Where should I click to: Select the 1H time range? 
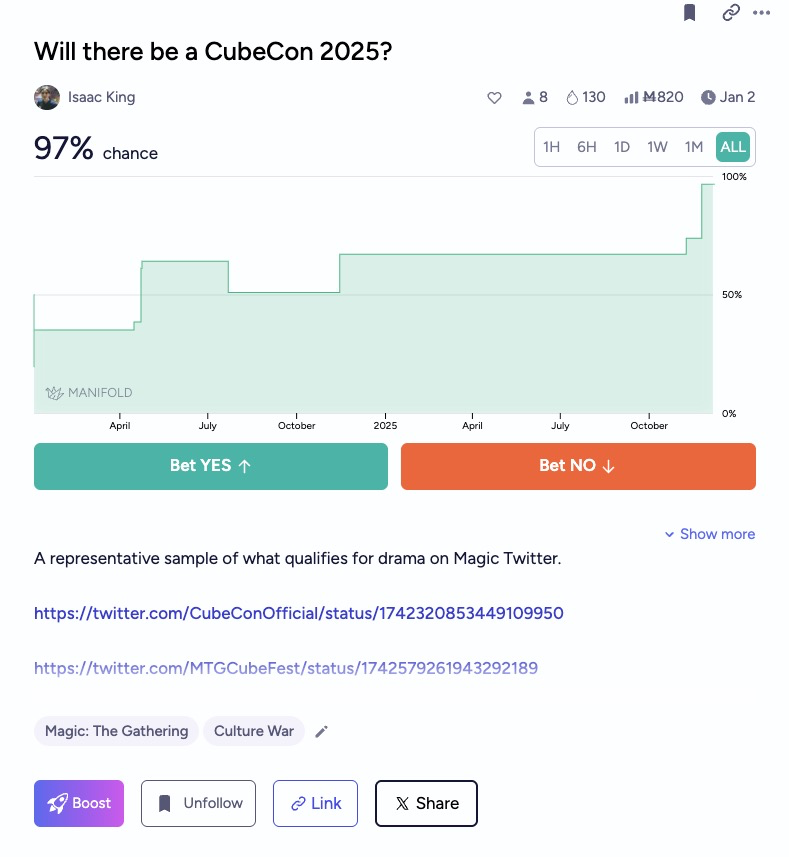pos(551,147)
